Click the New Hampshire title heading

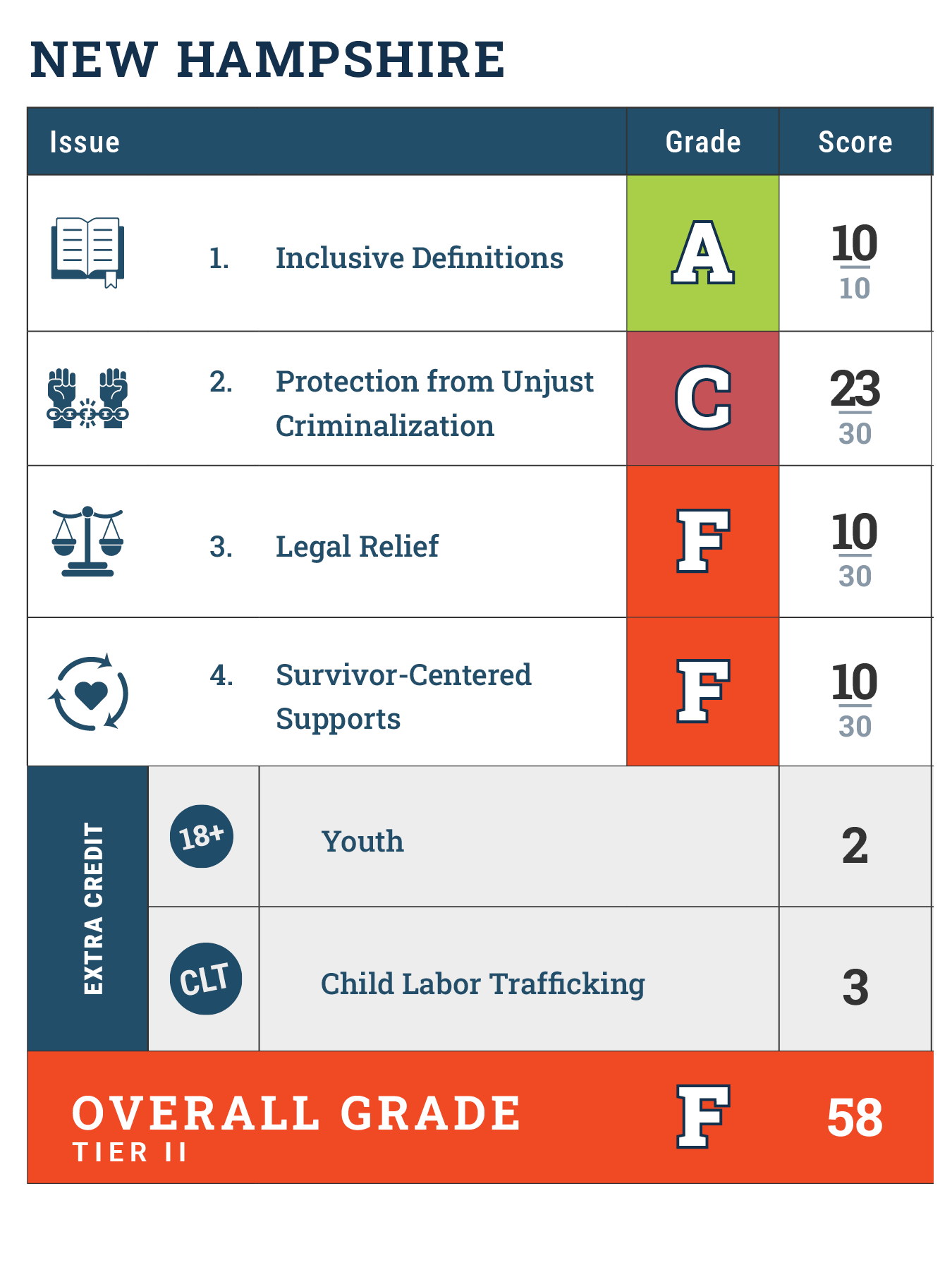pos(268,59)
